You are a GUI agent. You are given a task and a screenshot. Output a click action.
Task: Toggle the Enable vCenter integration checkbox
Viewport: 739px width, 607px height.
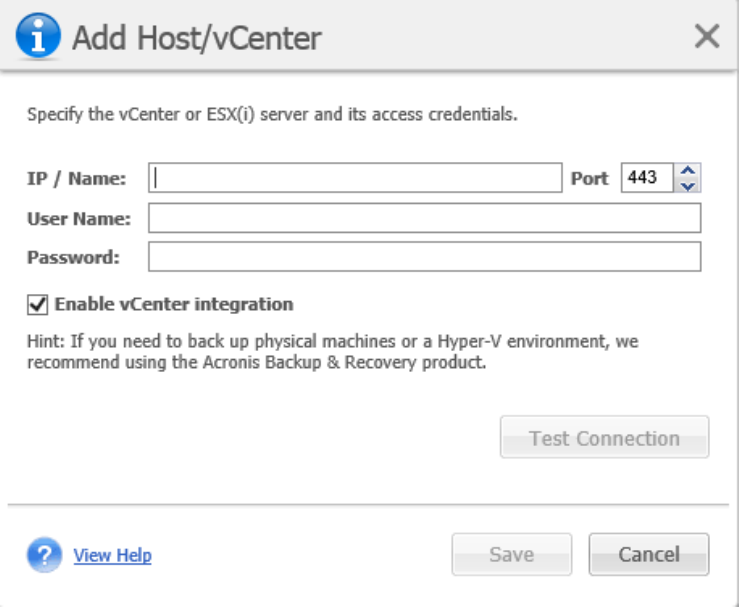38,304
